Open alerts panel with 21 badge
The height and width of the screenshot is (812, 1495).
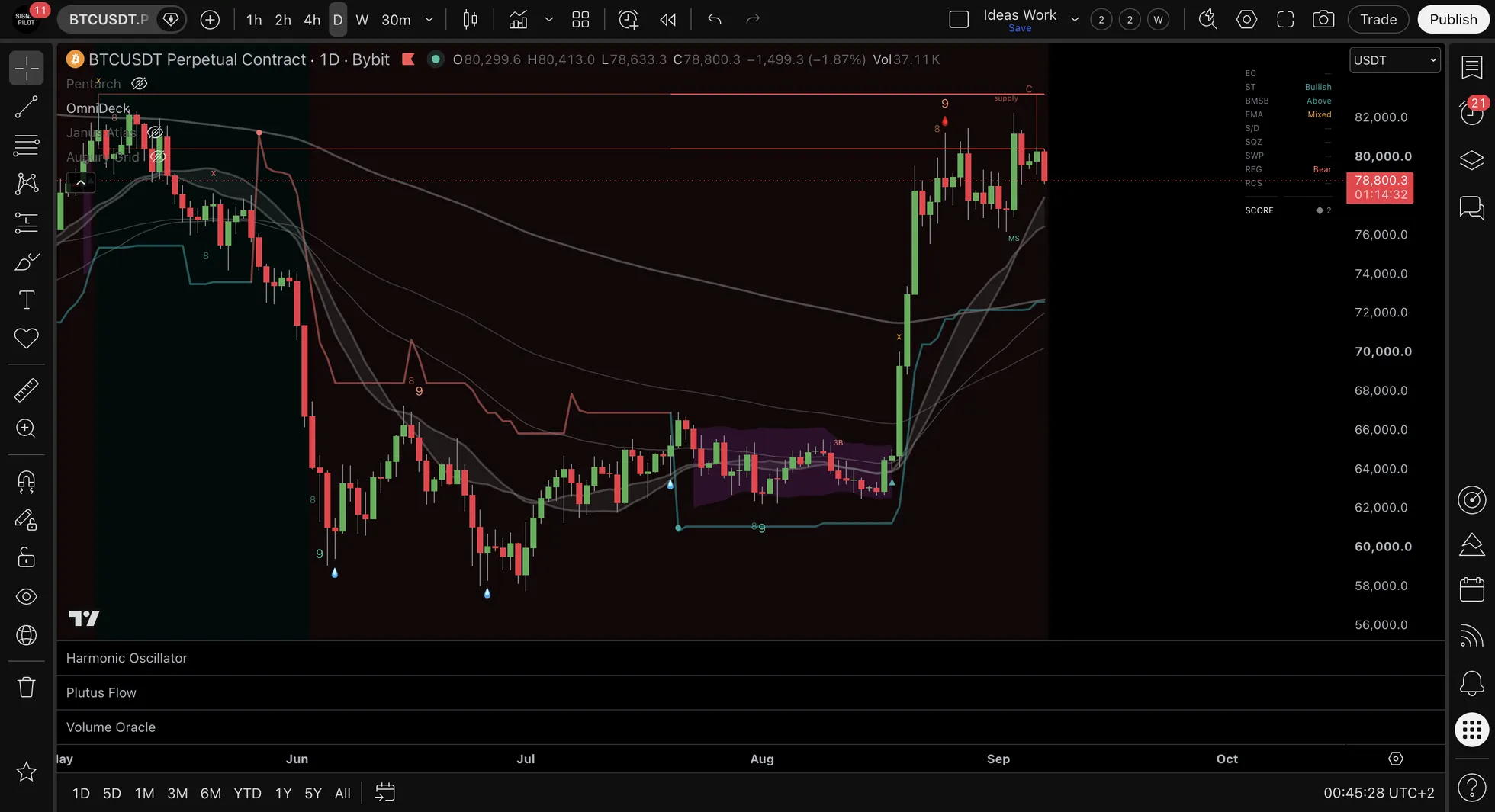click(x=1471, y=112)
